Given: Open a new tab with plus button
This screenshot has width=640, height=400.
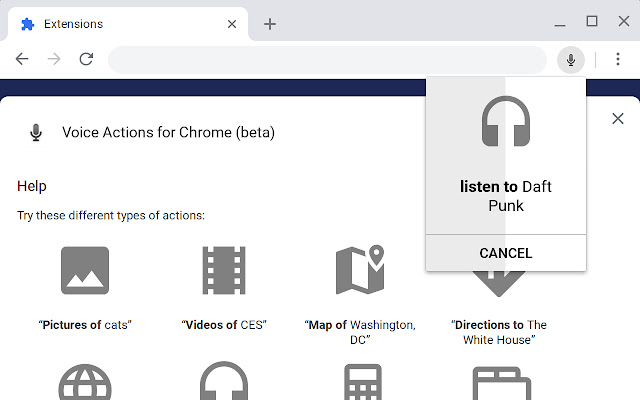Looking at the screenshot, I should pyautogui.click(x=270, y=24).
